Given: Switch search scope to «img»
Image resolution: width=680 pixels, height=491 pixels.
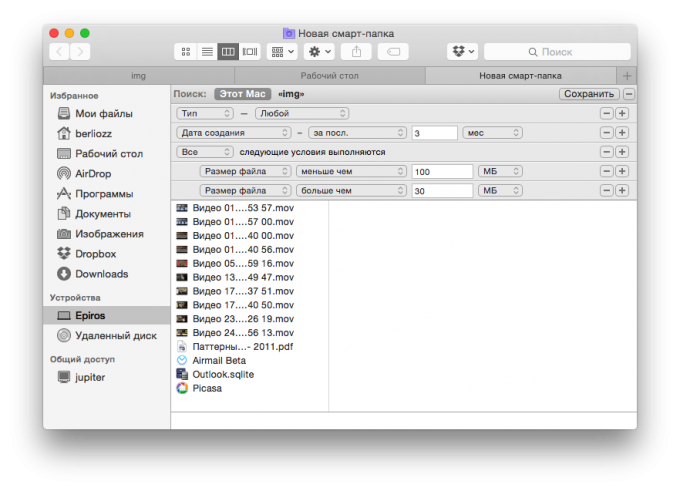Looking at the screenshot, I should (291, 94).
